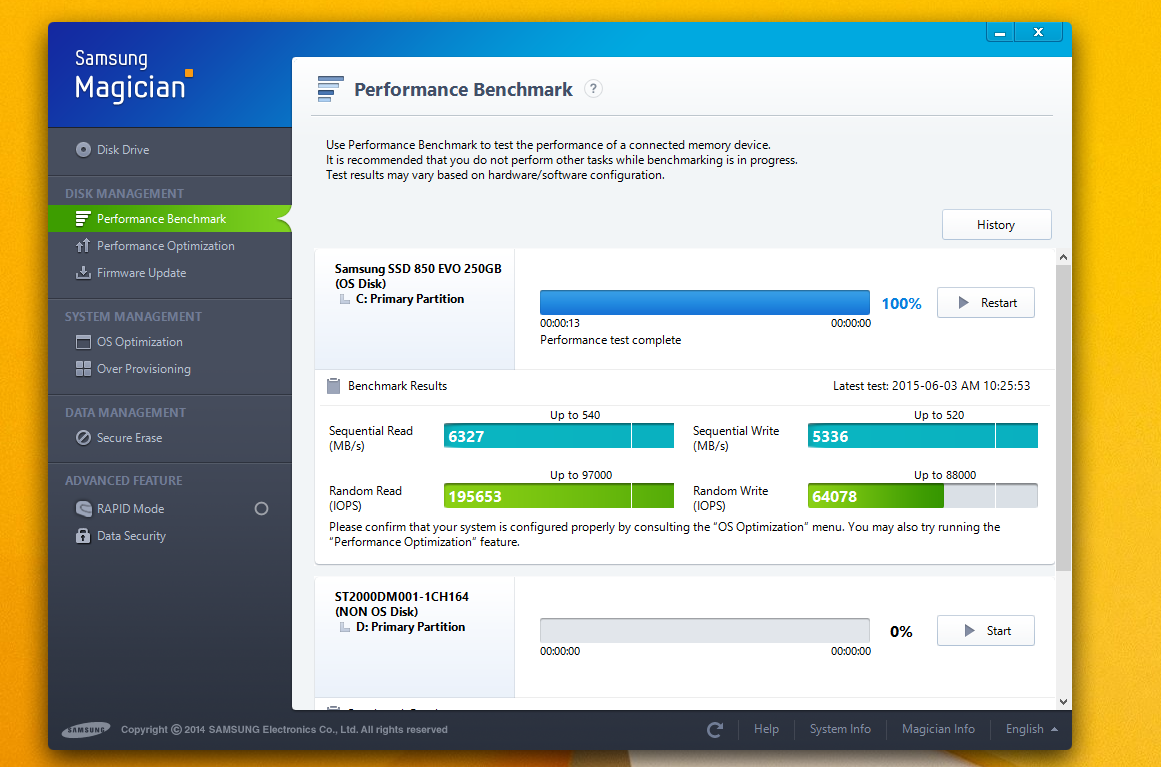
Task: Click scrollbar down arrow
Action: (1063, 702)
